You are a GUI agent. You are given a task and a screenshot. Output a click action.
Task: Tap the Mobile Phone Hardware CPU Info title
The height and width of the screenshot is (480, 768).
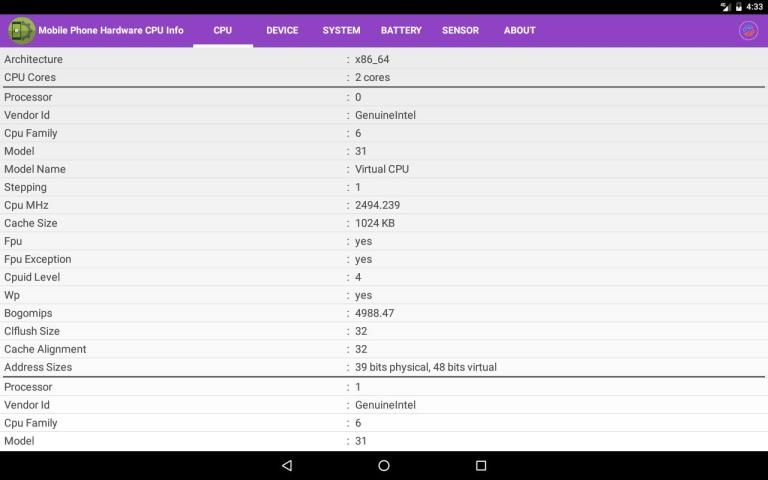(111, 30)
